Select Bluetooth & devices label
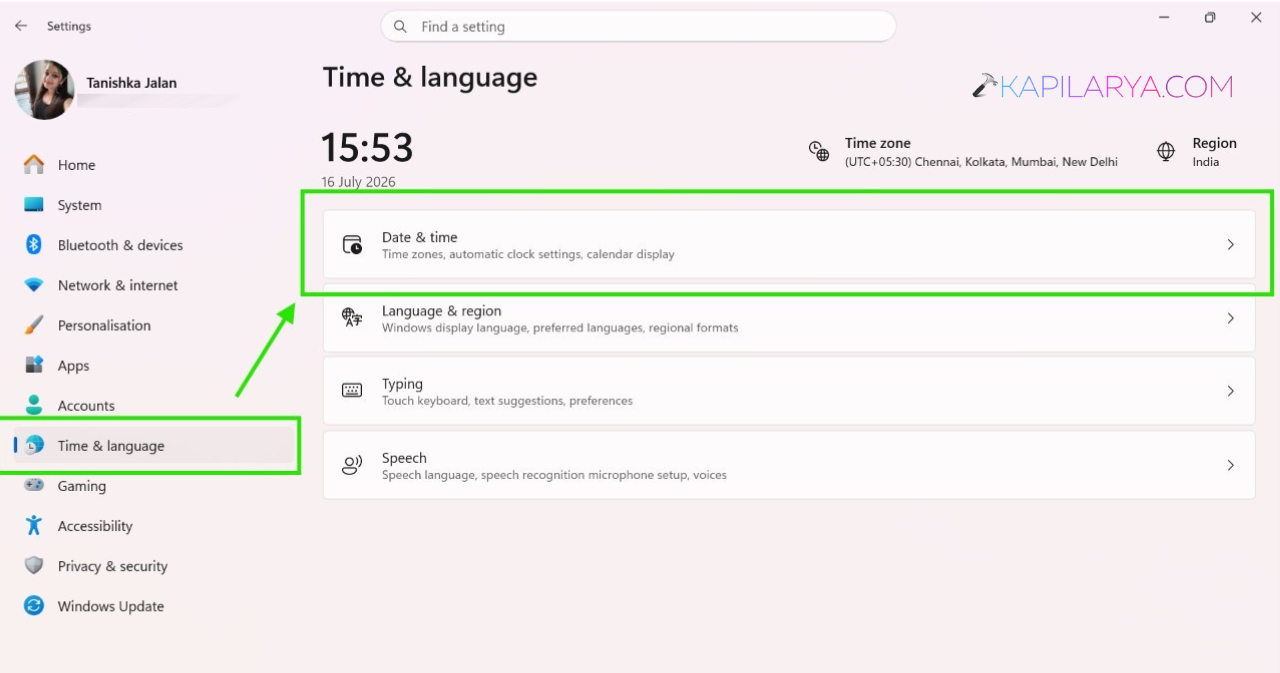Screen dimensions: 1280x673 120,245
